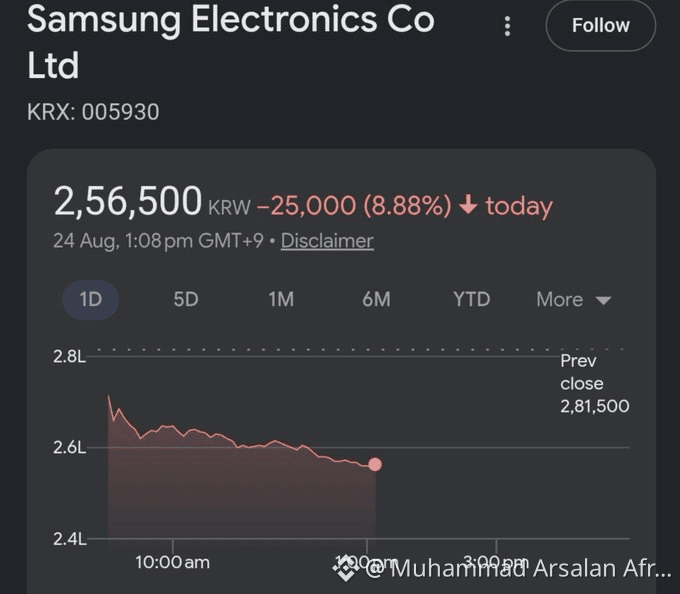Click the Samsung Electronics Co Ltd title

[230, 42]
